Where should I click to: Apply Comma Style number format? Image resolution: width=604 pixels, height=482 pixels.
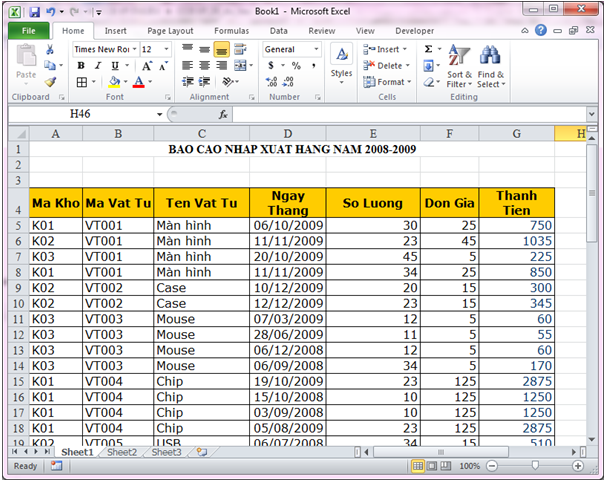[x=314, y=65]
